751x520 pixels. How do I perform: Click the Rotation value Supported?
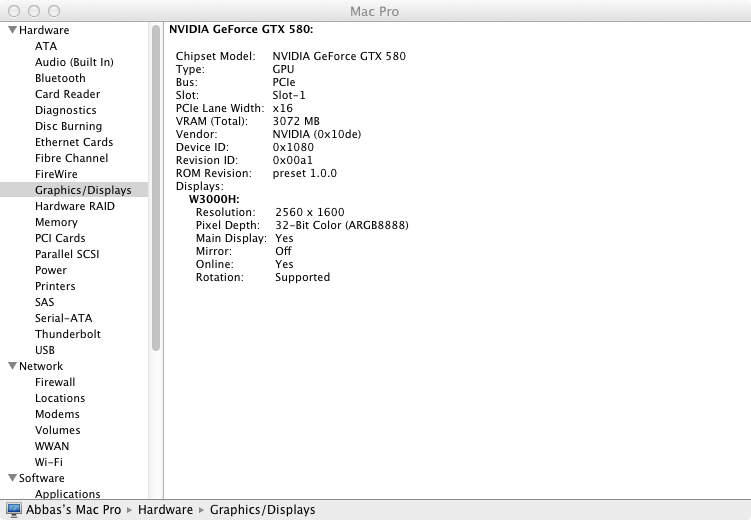(303, 277)
